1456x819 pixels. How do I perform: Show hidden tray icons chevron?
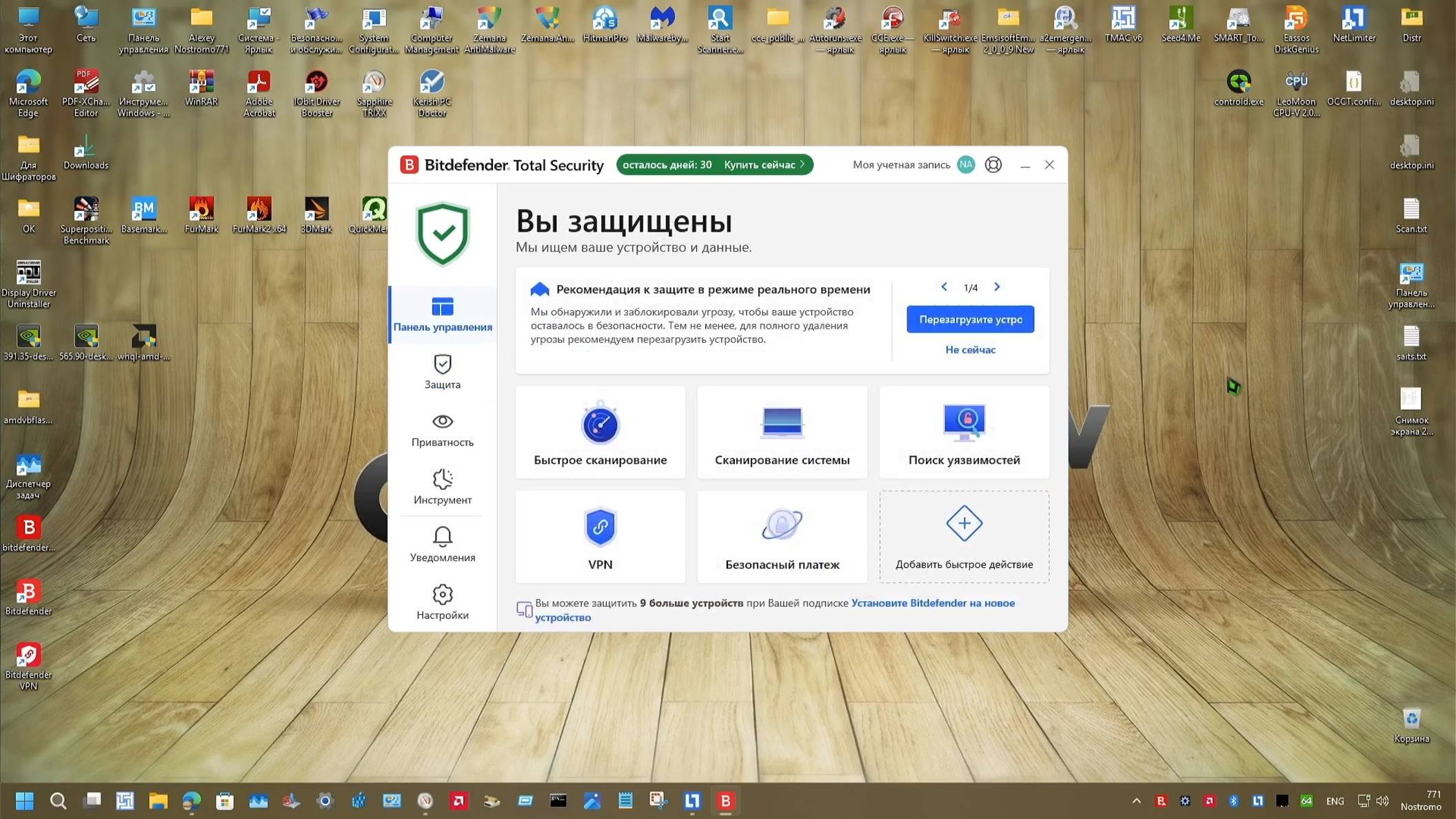click(1136, 800)
